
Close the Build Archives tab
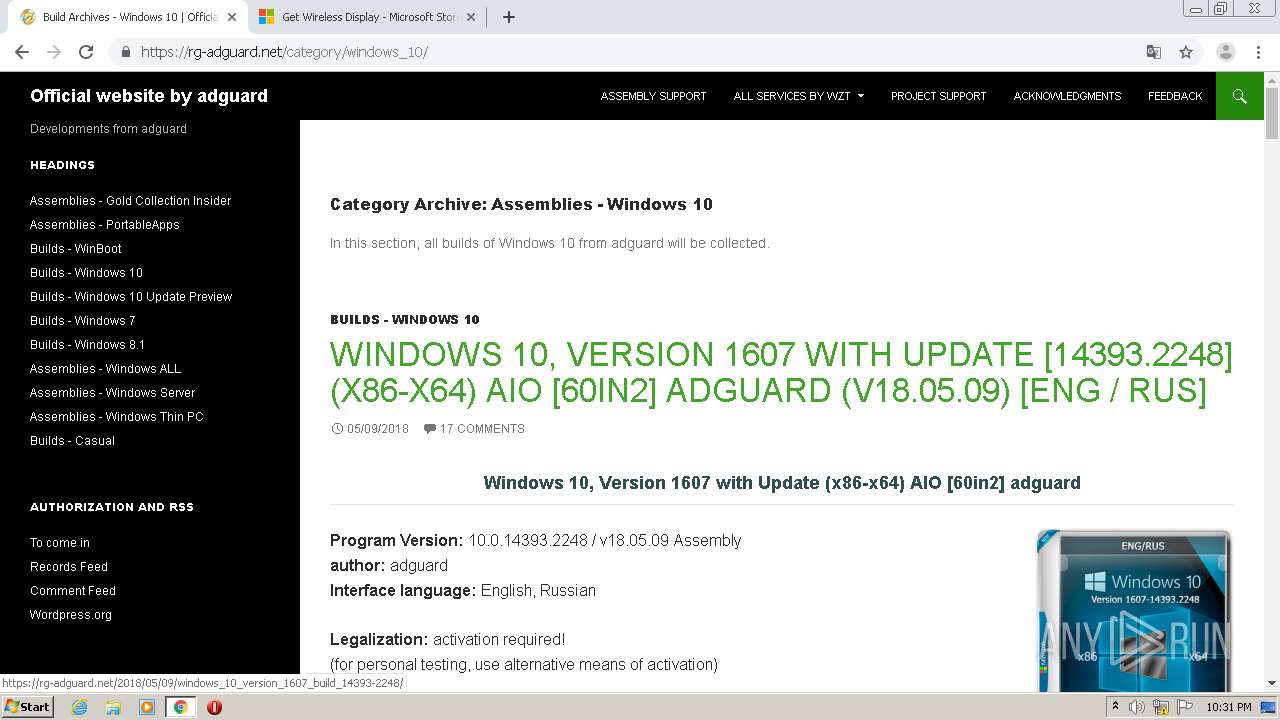[231, 17]
